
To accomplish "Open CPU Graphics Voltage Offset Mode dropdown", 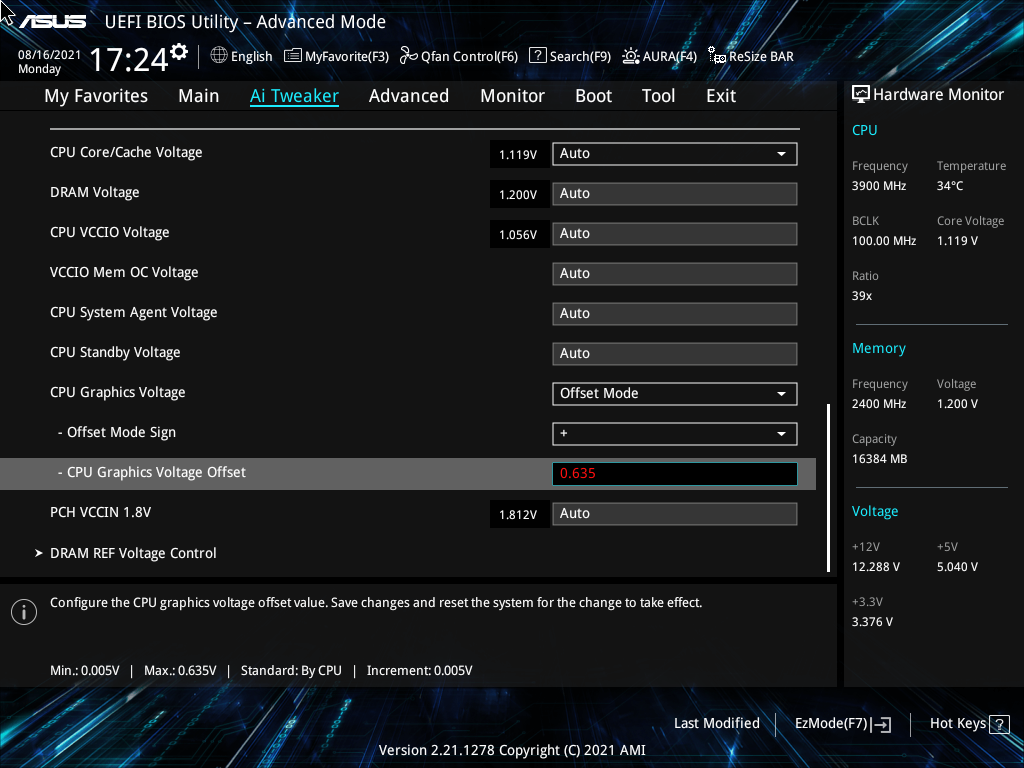I will [675, 394].
